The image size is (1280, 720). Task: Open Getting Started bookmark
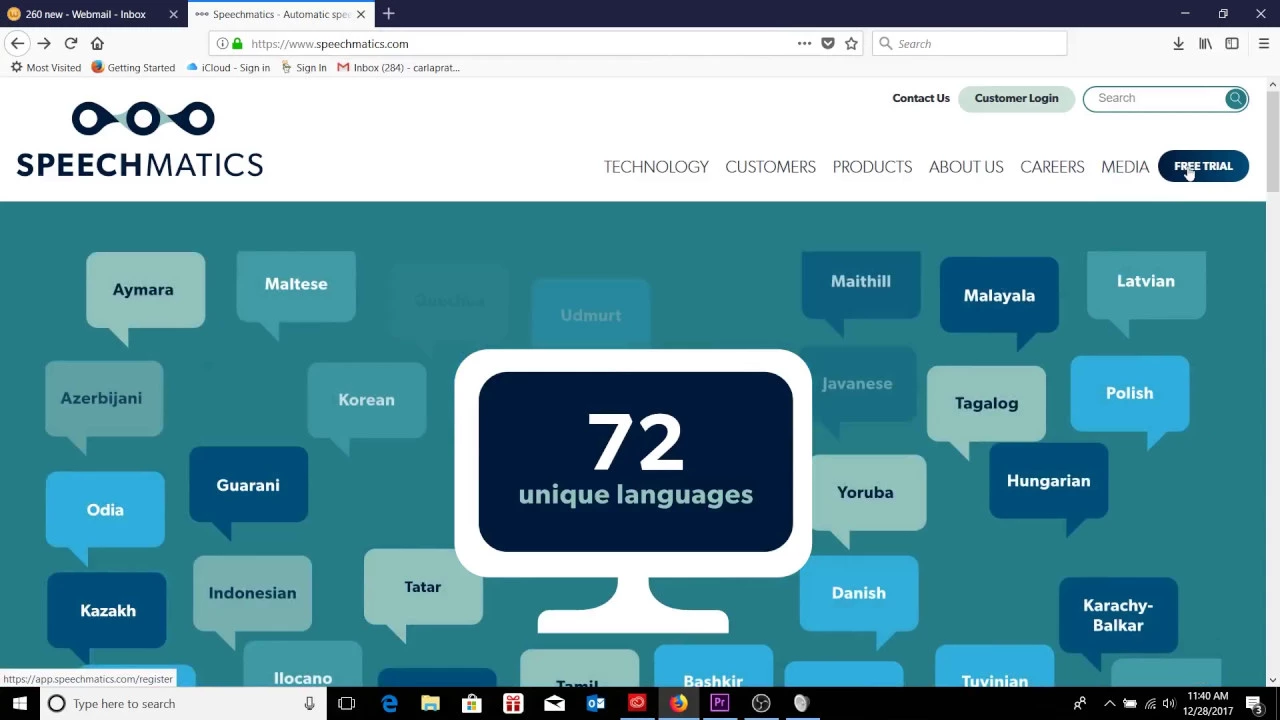(x=133, y=68)
